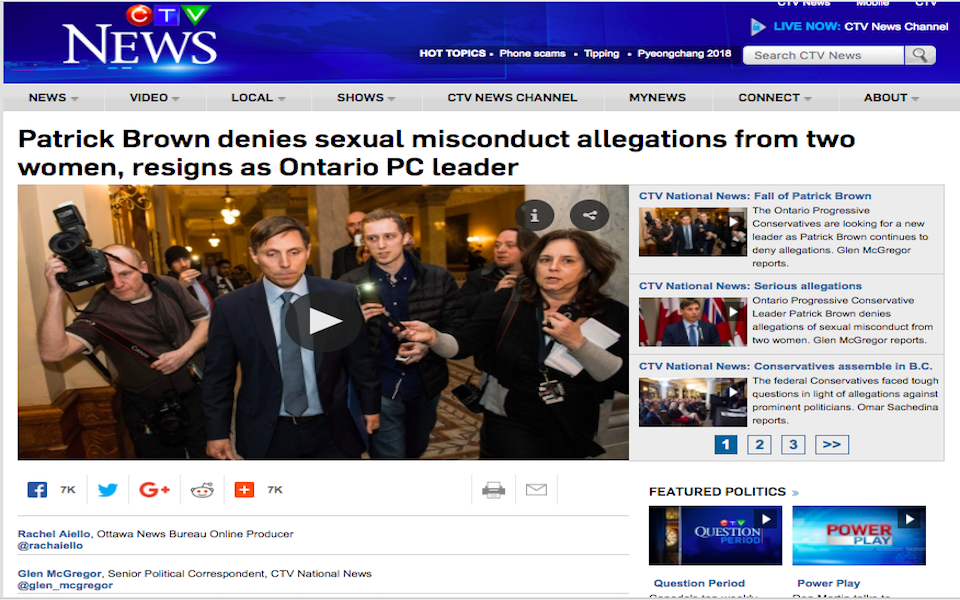Click the CTV News logo
This screenshot has height=600, width=960.
point(140,35)
